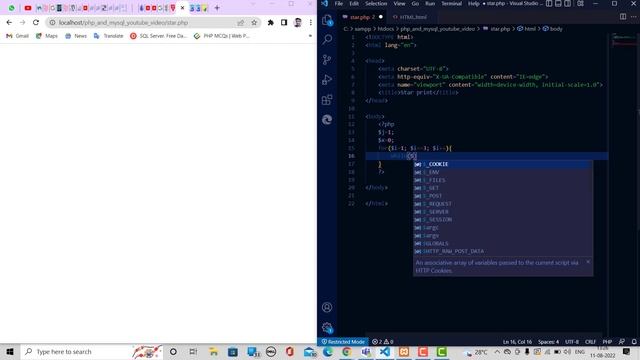Go back in Chrome
The image size is (640, 360).
9,22
